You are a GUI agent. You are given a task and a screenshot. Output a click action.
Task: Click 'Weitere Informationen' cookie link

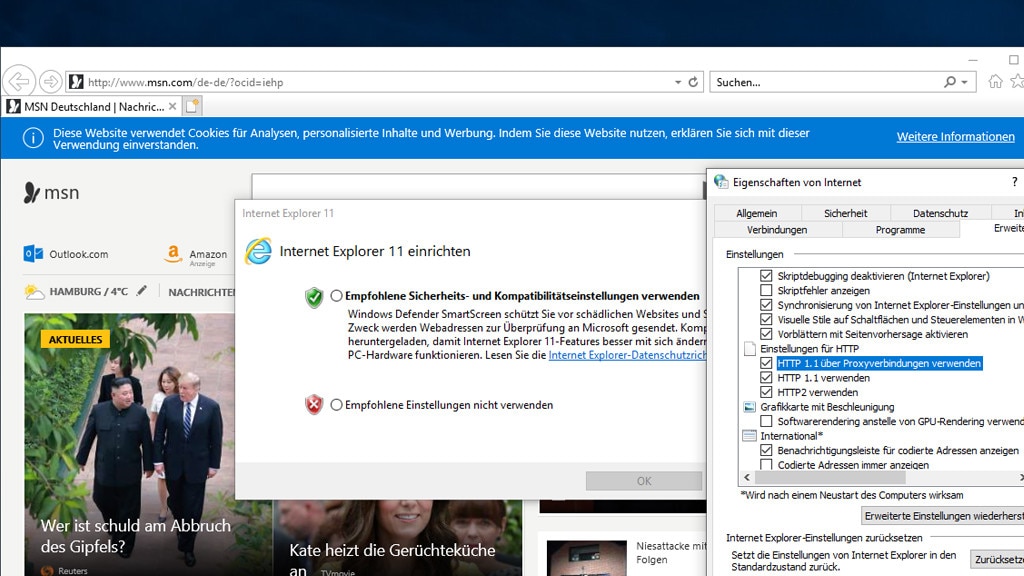click(955, 136)
